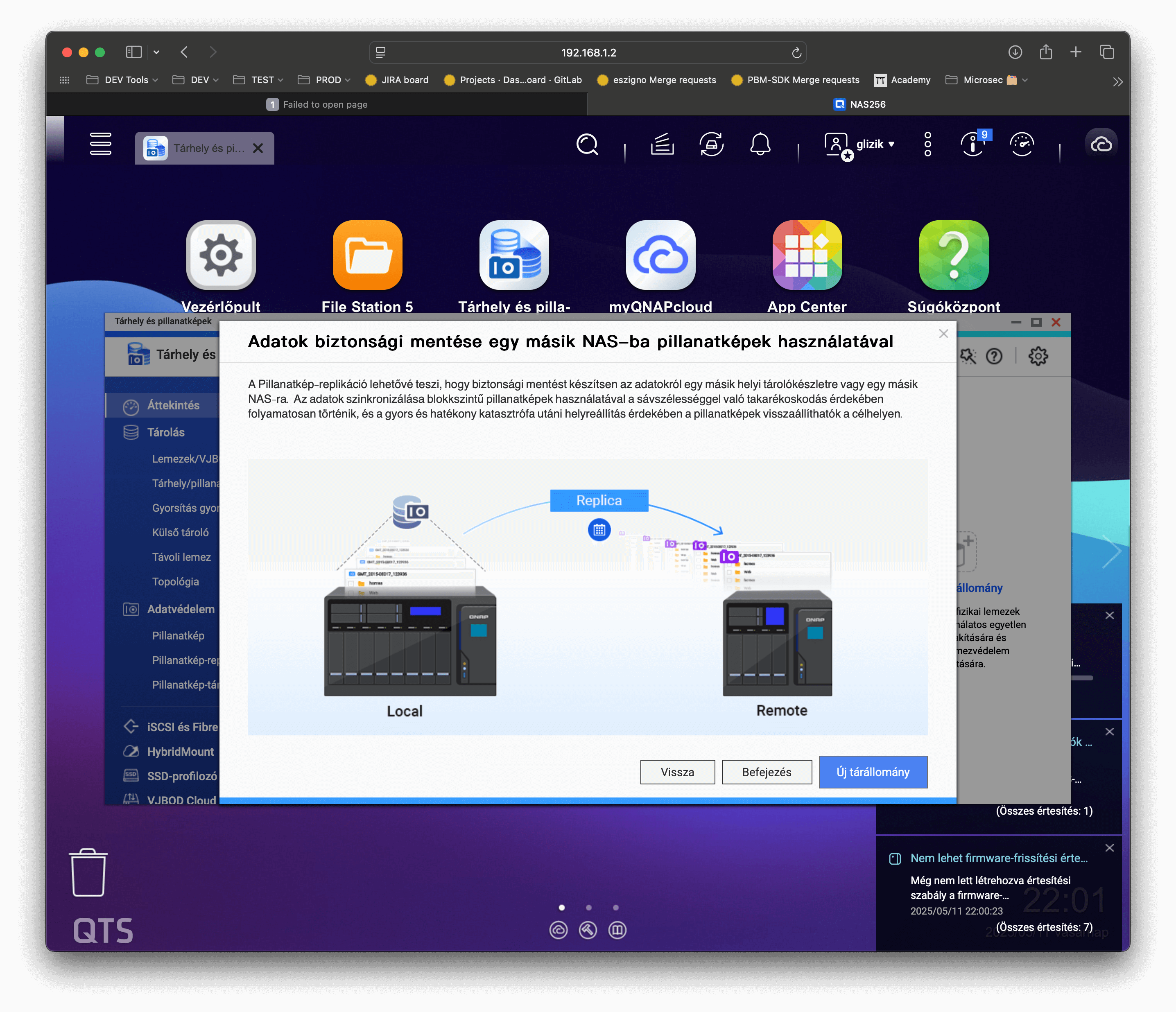Click the feedback shortcut at desktop bottom
Image resolution: width=1176 pixels, height=1012 pixels.
tap(617, 930)
